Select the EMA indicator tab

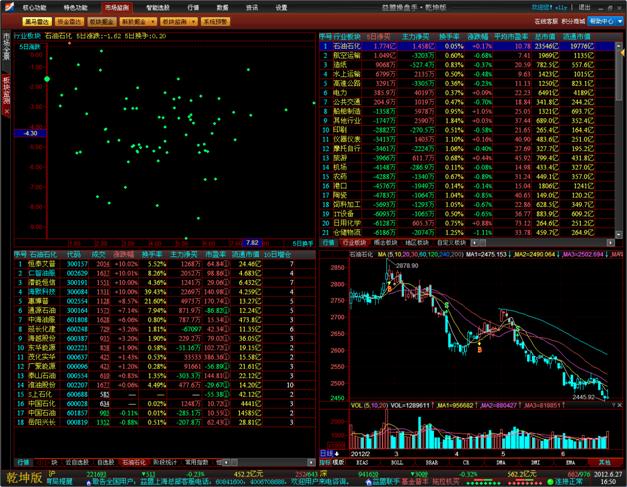[x=570, y=463]
